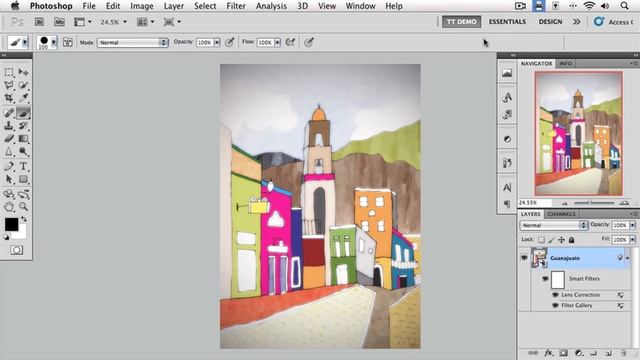Select the Path Selection tool
The width and height of the screenshot is (640, 360).
9,179
